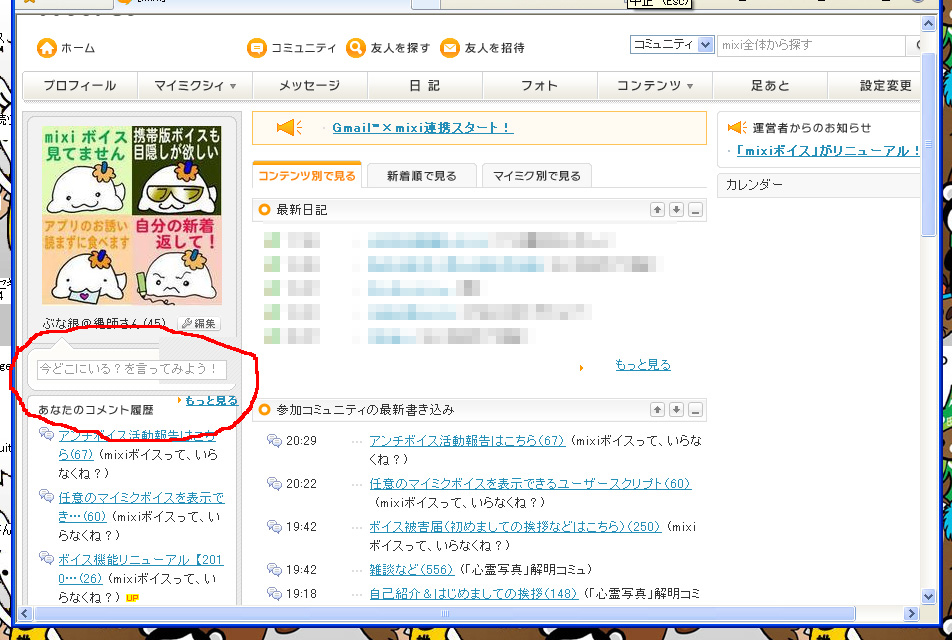The height and width of the screenshot is (640, 952).
Task: Click the comment icon beside sidebar アンチボイス link
Action: (46, 434)
